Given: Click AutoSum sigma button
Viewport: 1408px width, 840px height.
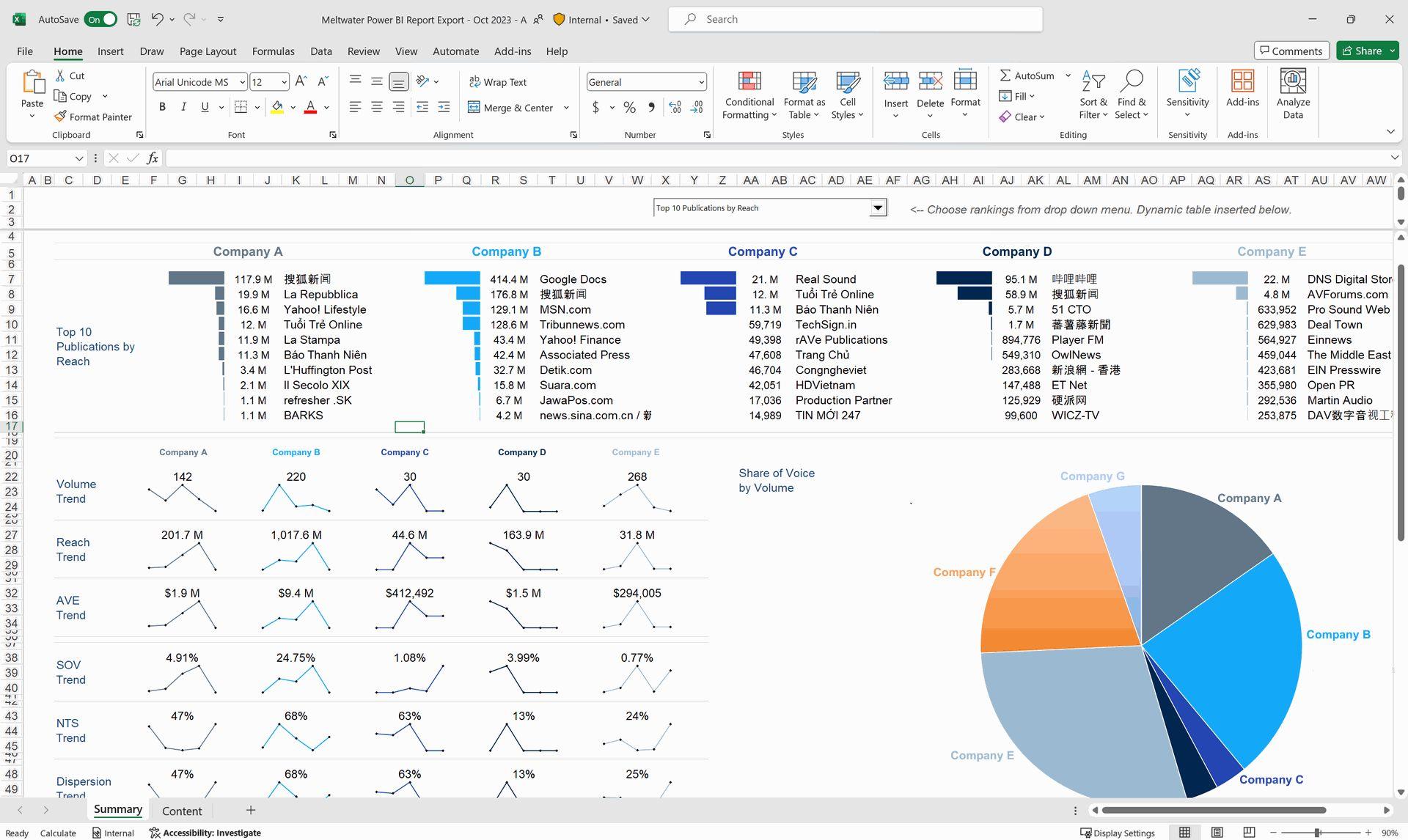Looking at the screenshot, I should (1027, 75).
